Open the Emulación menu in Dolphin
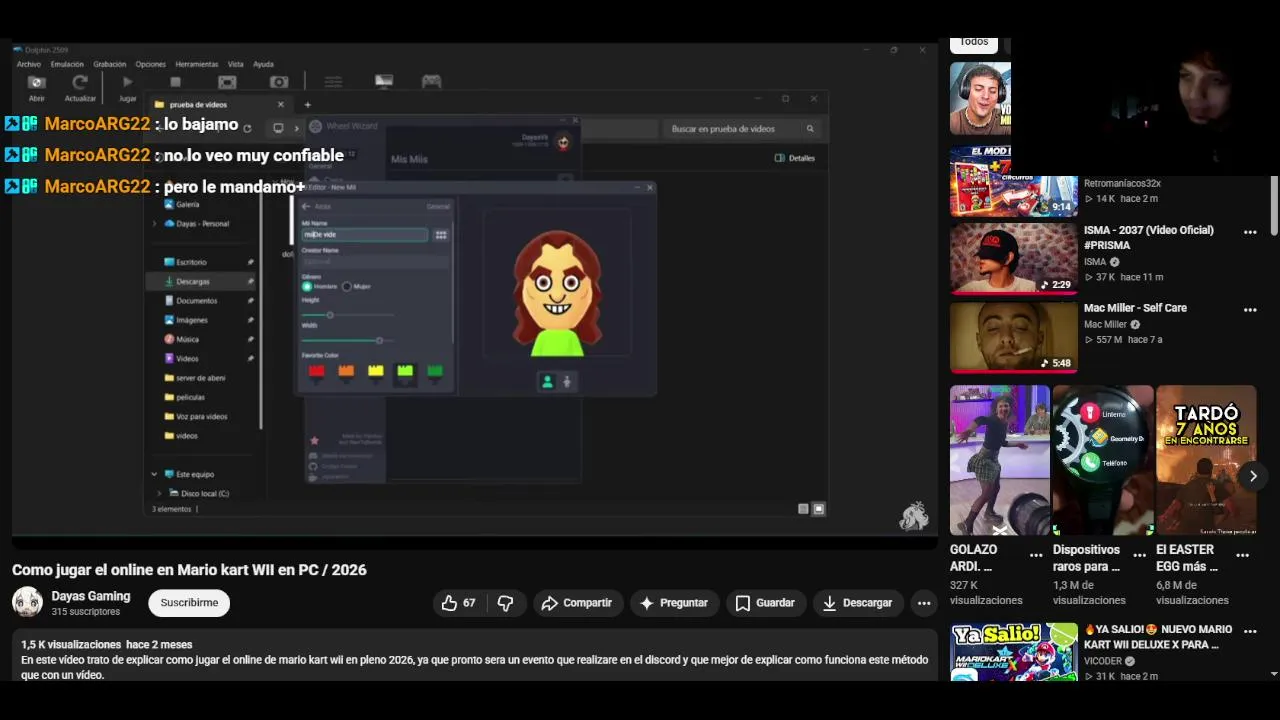The width and height of the screenshot is (1280, 720). pos(67,64)
